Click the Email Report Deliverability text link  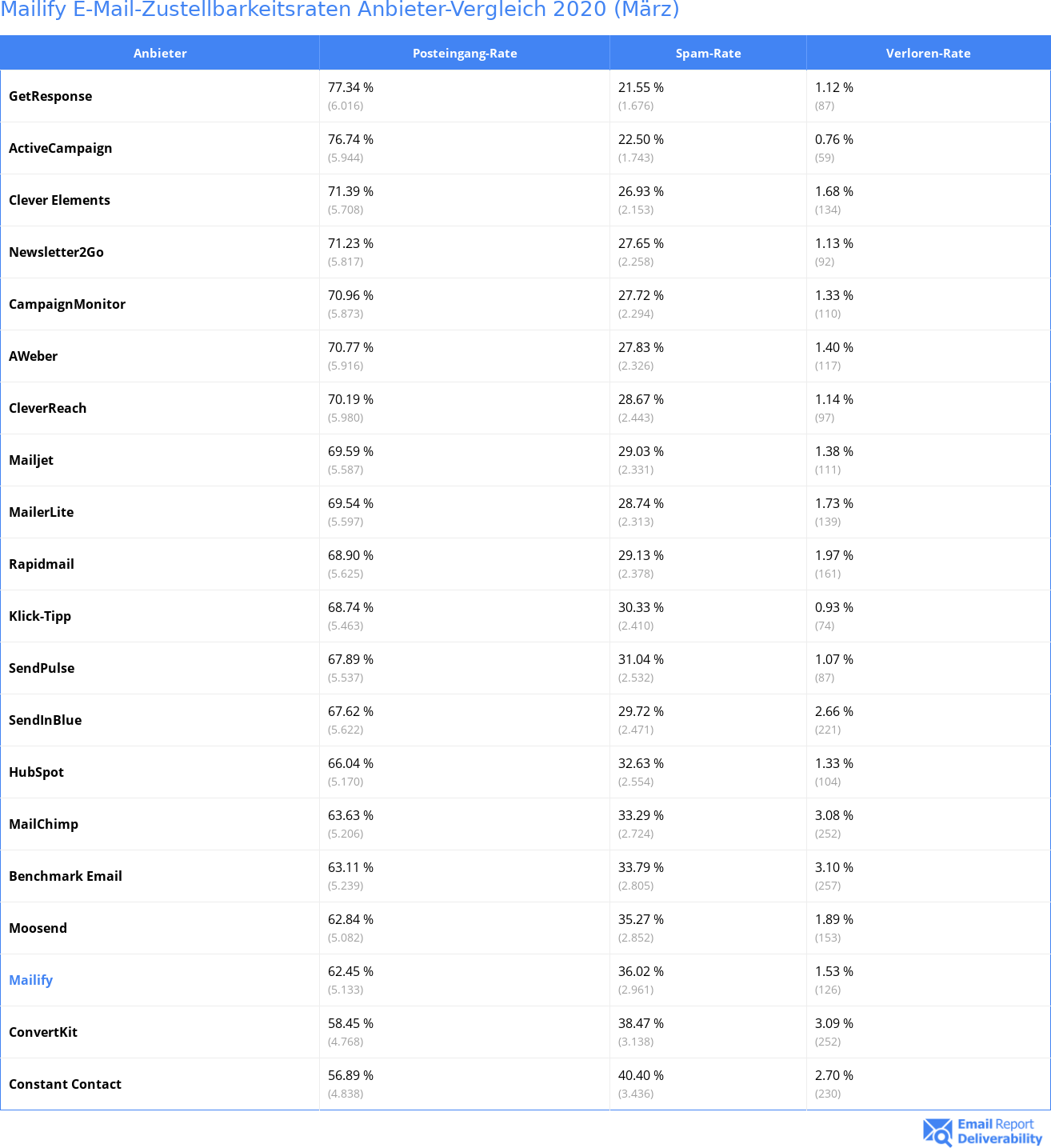(1000, 1131)
